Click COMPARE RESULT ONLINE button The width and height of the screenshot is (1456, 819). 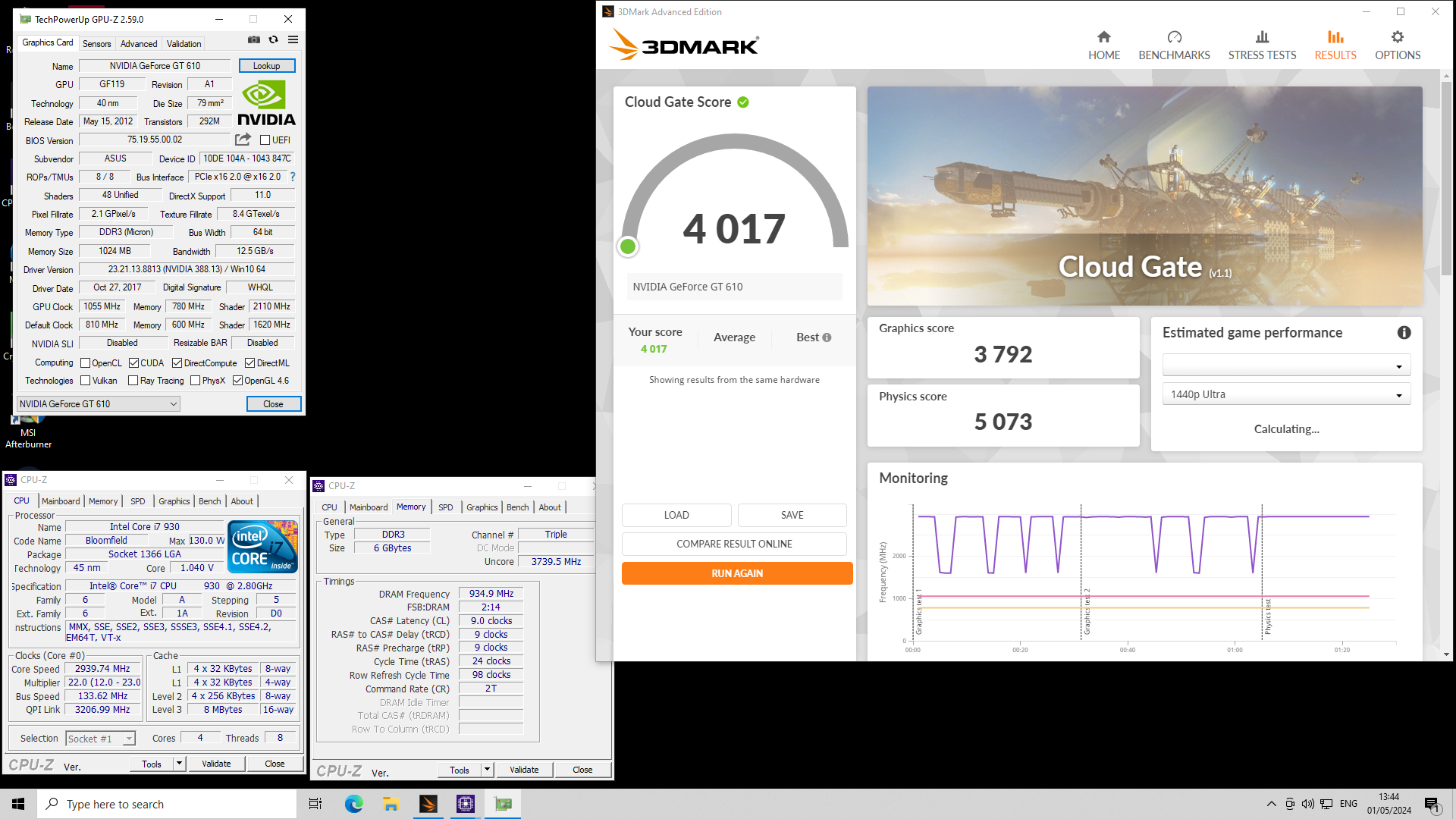734,544
